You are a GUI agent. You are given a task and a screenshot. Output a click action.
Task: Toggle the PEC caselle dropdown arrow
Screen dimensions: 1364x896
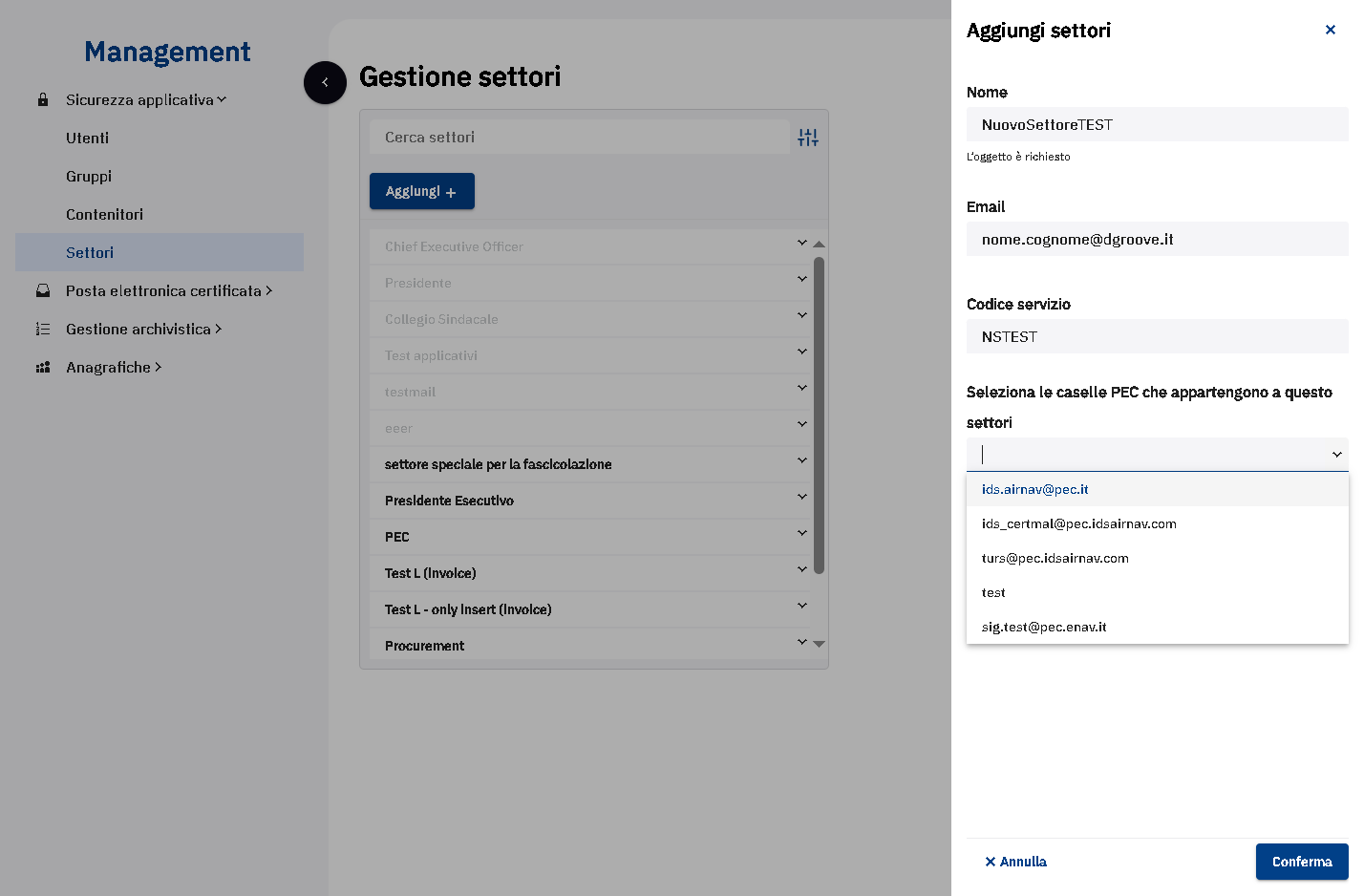[x=1336, y=455]
